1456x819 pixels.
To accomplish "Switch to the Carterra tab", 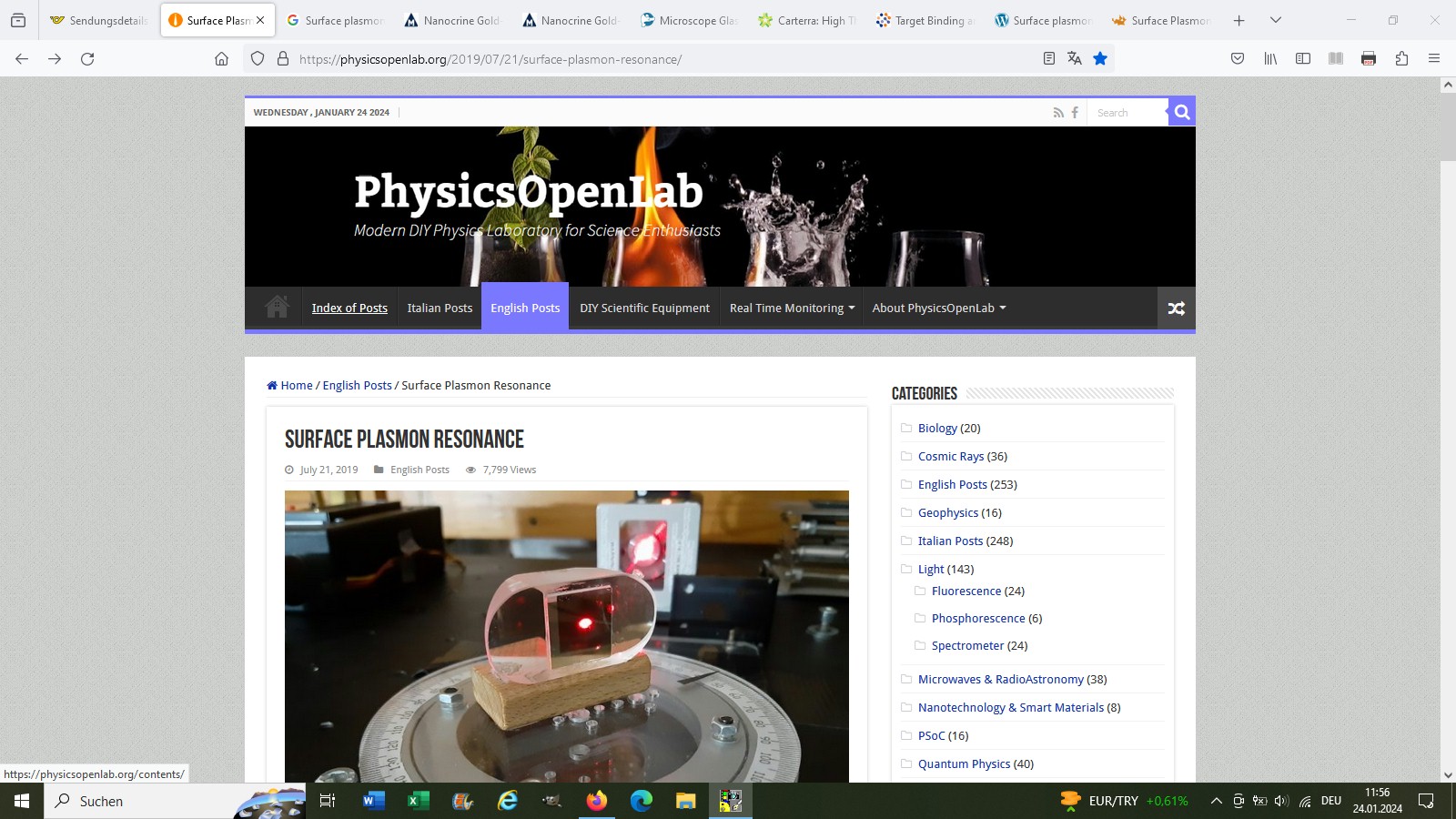I will (807, 20).
